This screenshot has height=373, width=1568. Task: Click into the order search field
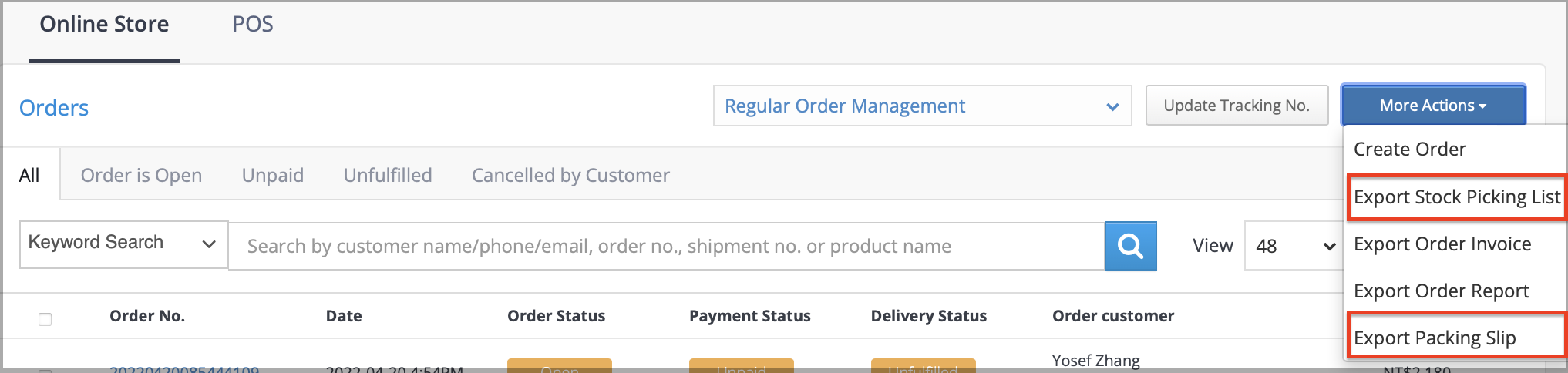click(x=667, y=247)
